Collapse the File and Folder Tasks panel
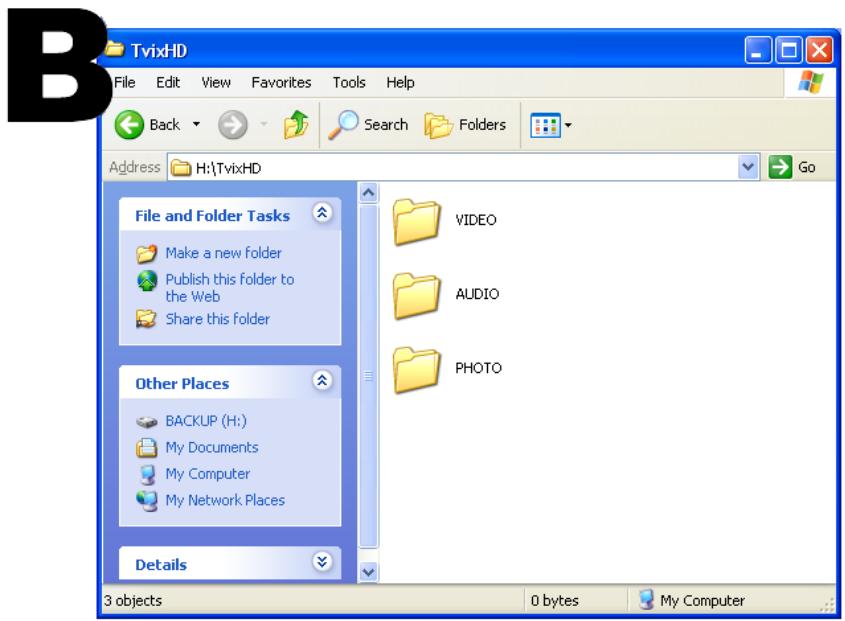The image size is (845, 621). [322, 213]
